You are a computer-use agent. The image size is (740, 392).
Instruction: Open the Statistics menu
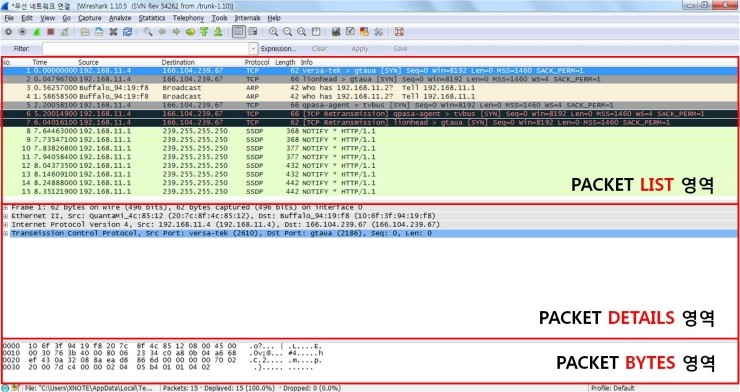pyautogui.click(x=151, y=18)
